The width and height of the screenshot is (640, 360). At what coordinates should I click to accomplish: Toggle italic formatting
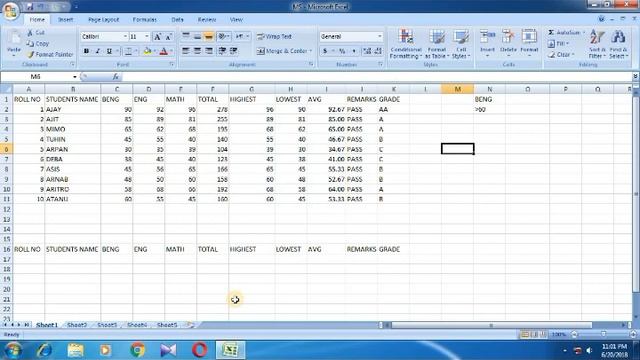98,51
